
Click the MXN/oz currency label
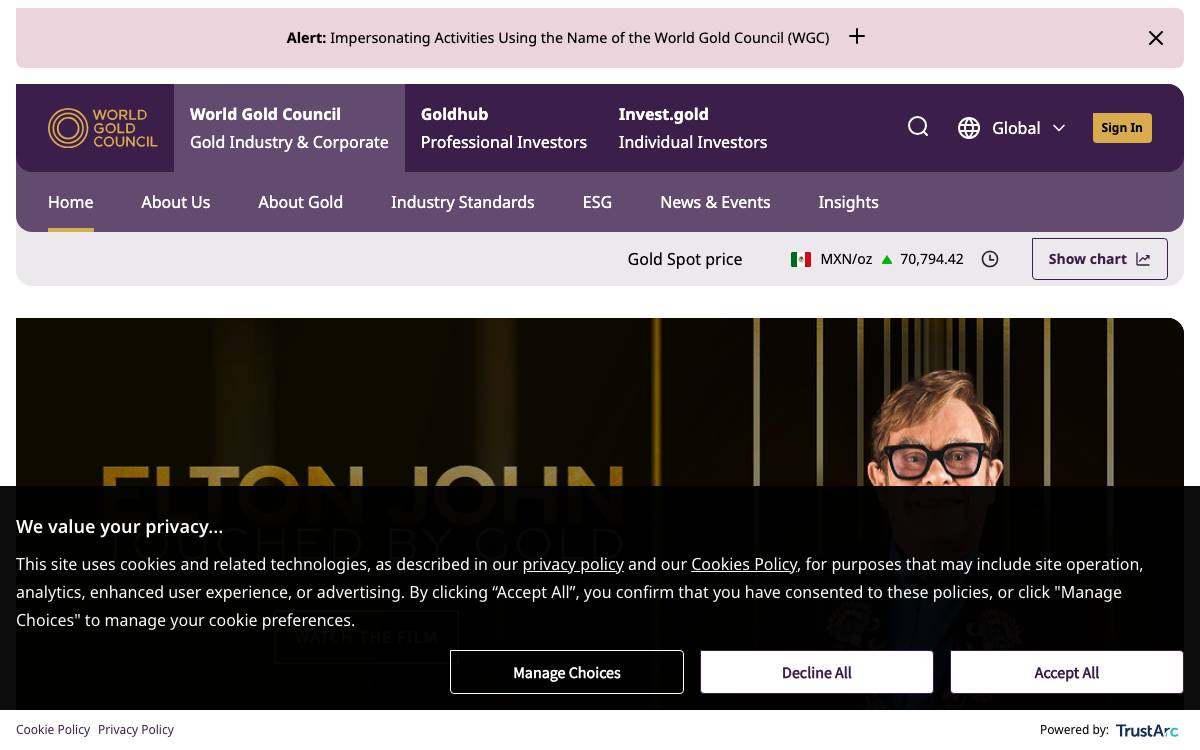[x=846, y=259]
